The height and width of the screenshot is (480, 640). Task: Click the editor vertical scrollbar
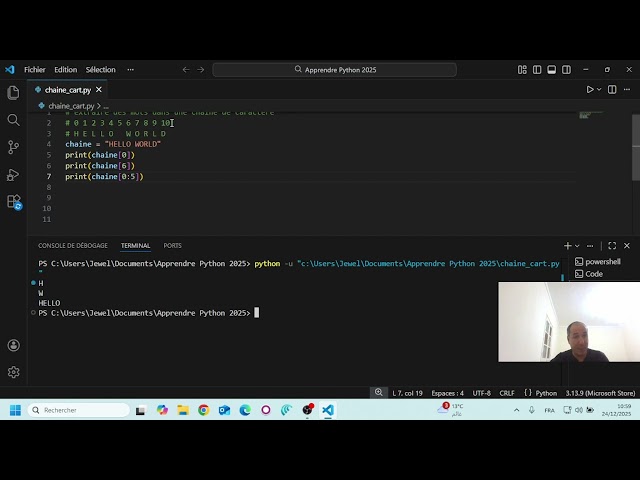click(x=636, y=147)
